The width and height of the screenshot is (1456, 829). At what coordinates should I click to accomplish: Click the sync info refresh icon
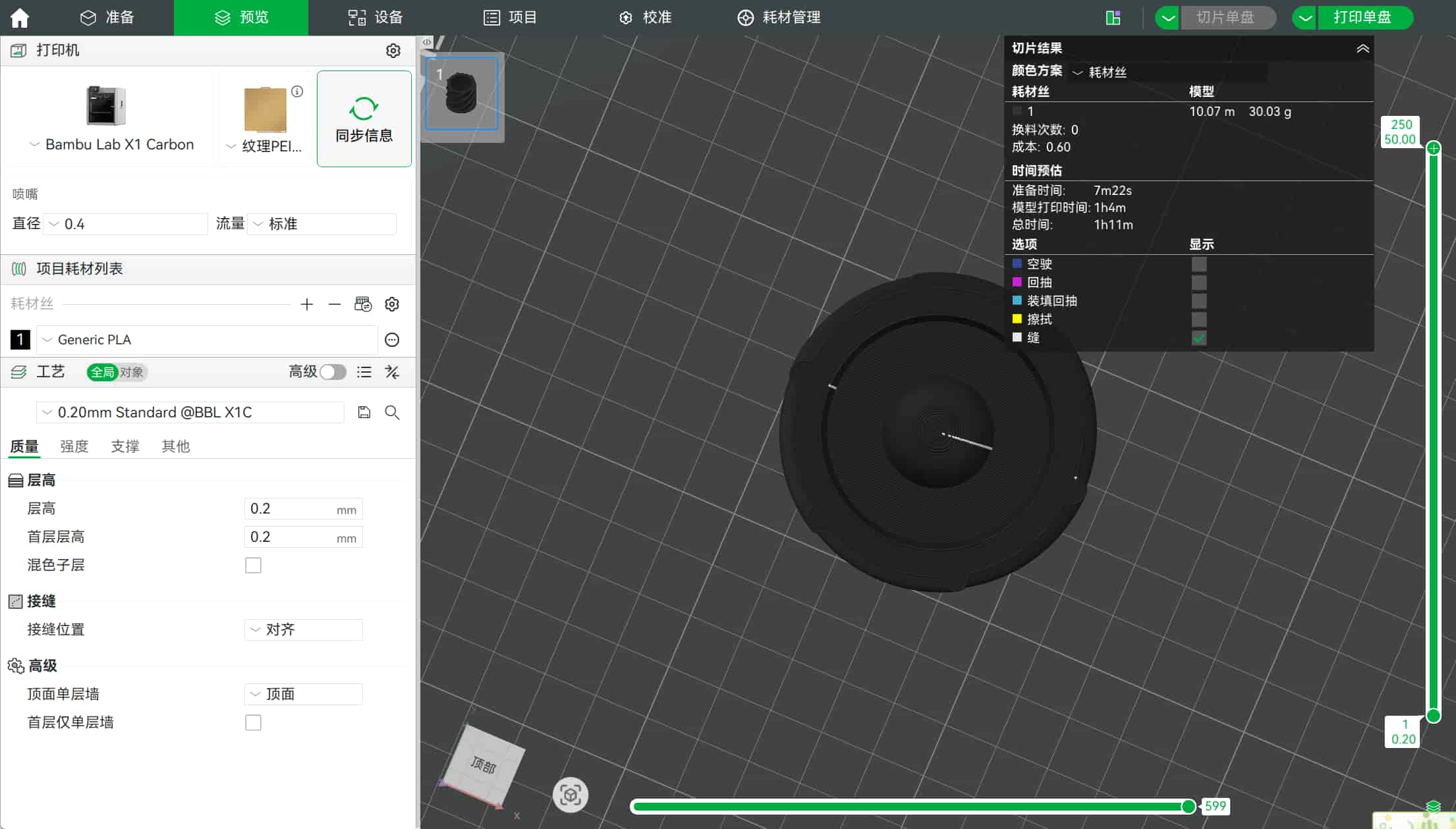pyautogui.click(x=364, y=109)
